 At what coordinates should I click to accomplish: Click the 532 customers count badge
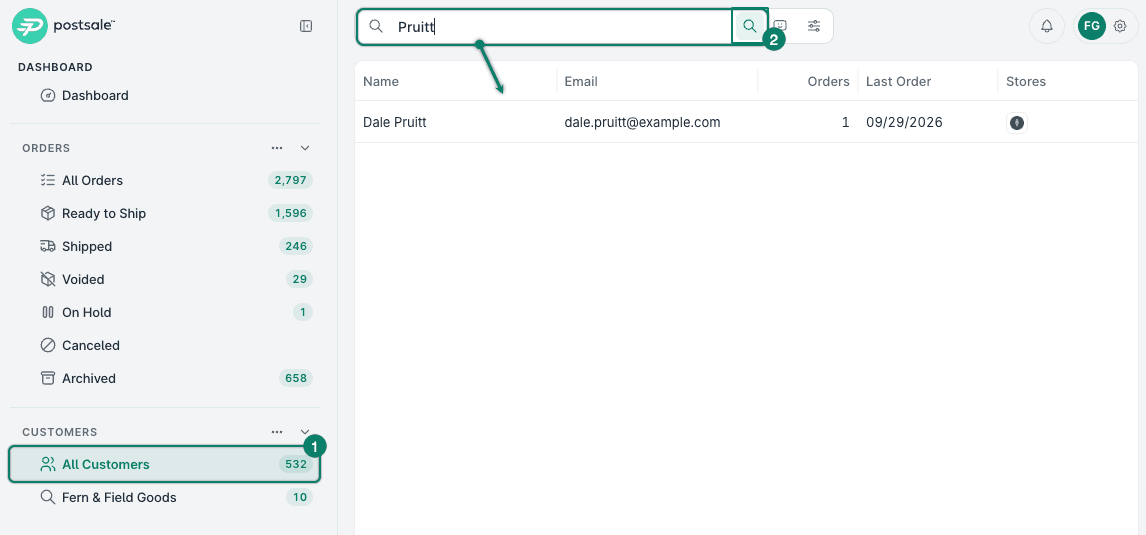(296, 464)
